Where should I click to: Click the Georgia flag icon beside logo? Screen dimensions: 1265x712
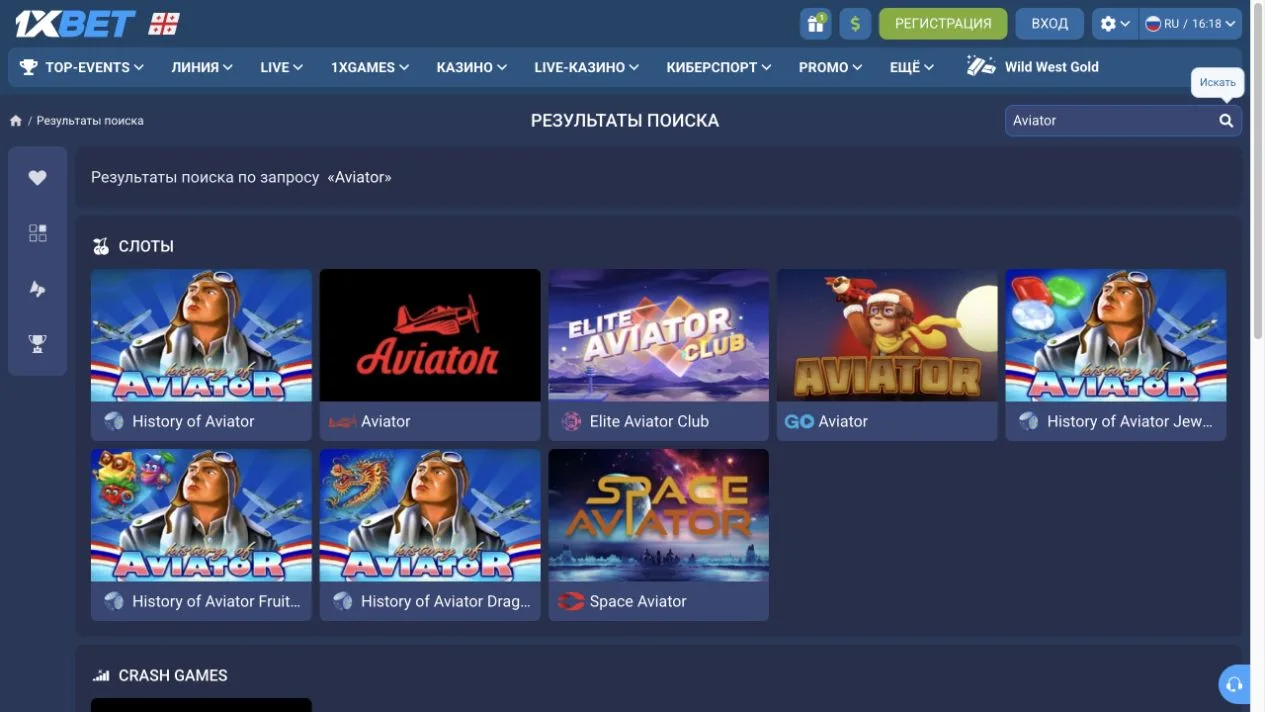tap(164, 24)
